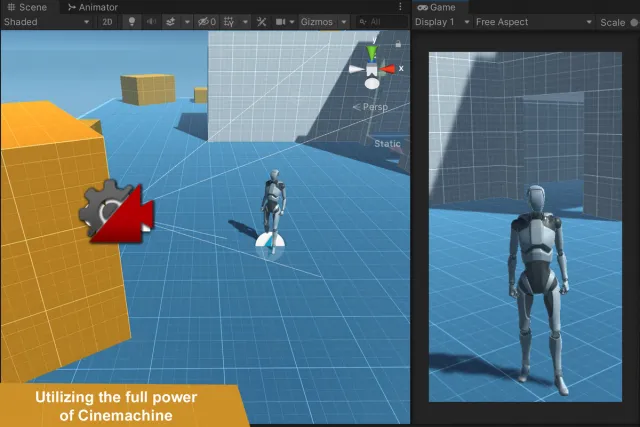Click the gizmo center cube
640x427 pixels.
point(371,70)
